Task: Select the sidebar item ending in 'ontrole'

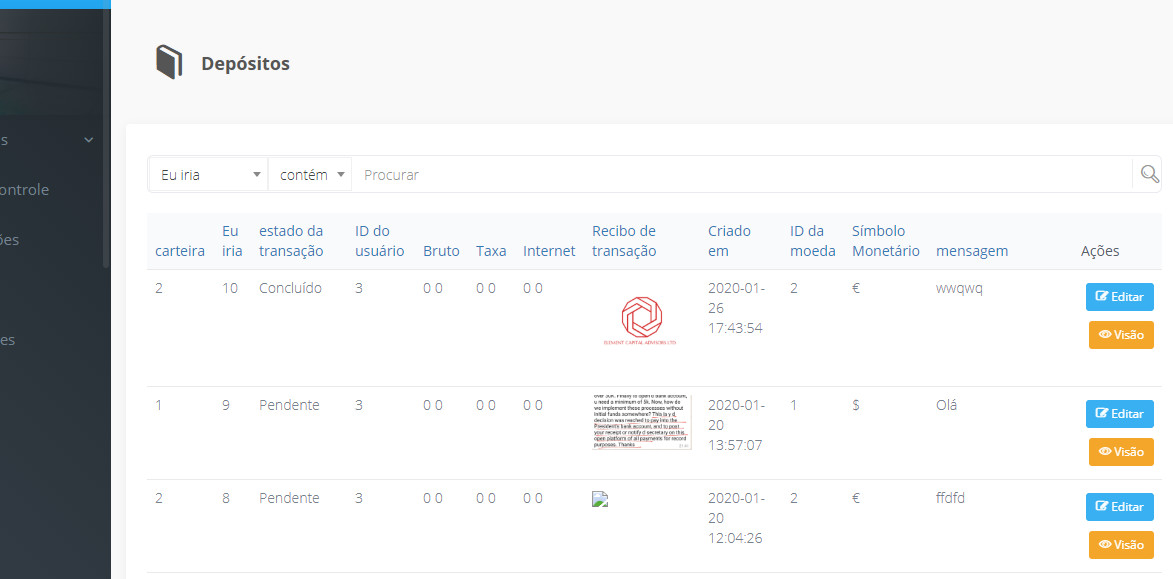Action: point(25,189)
